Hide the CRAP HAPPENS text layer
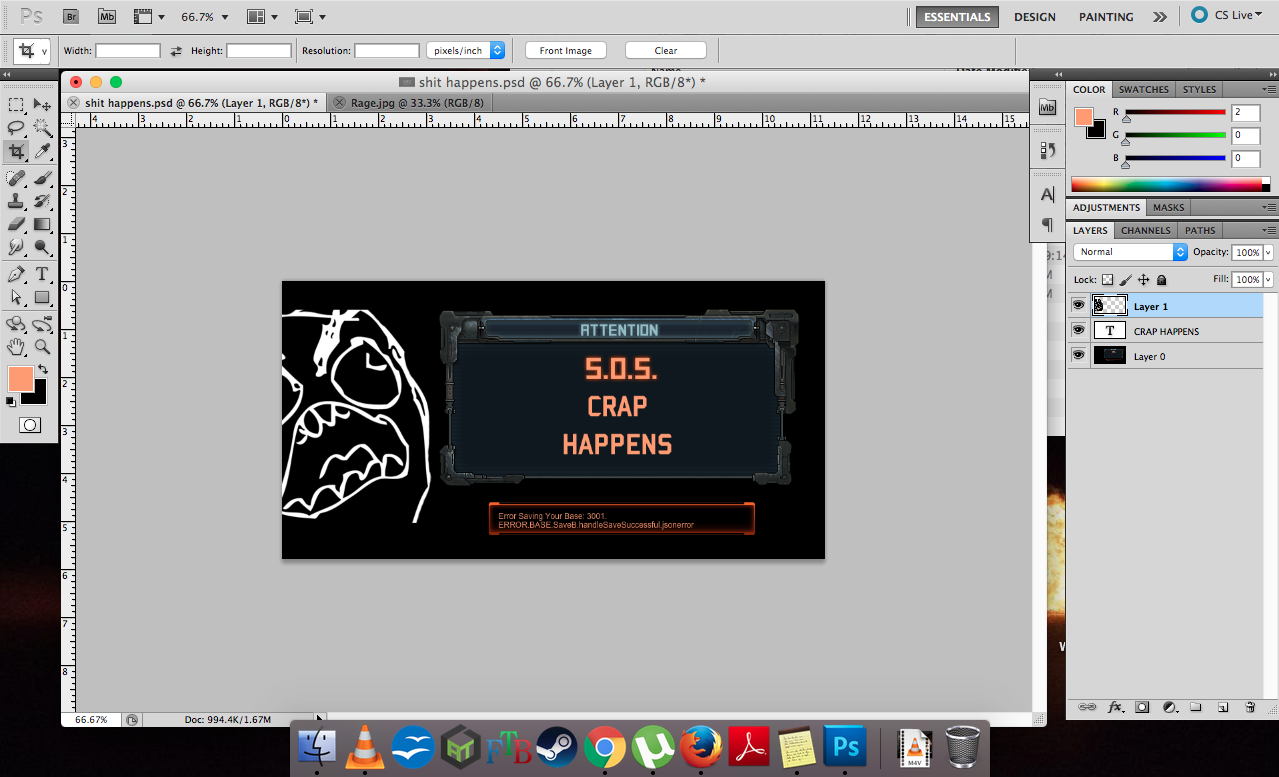The image size is (1279, 777). click(x=1078, y=331)
